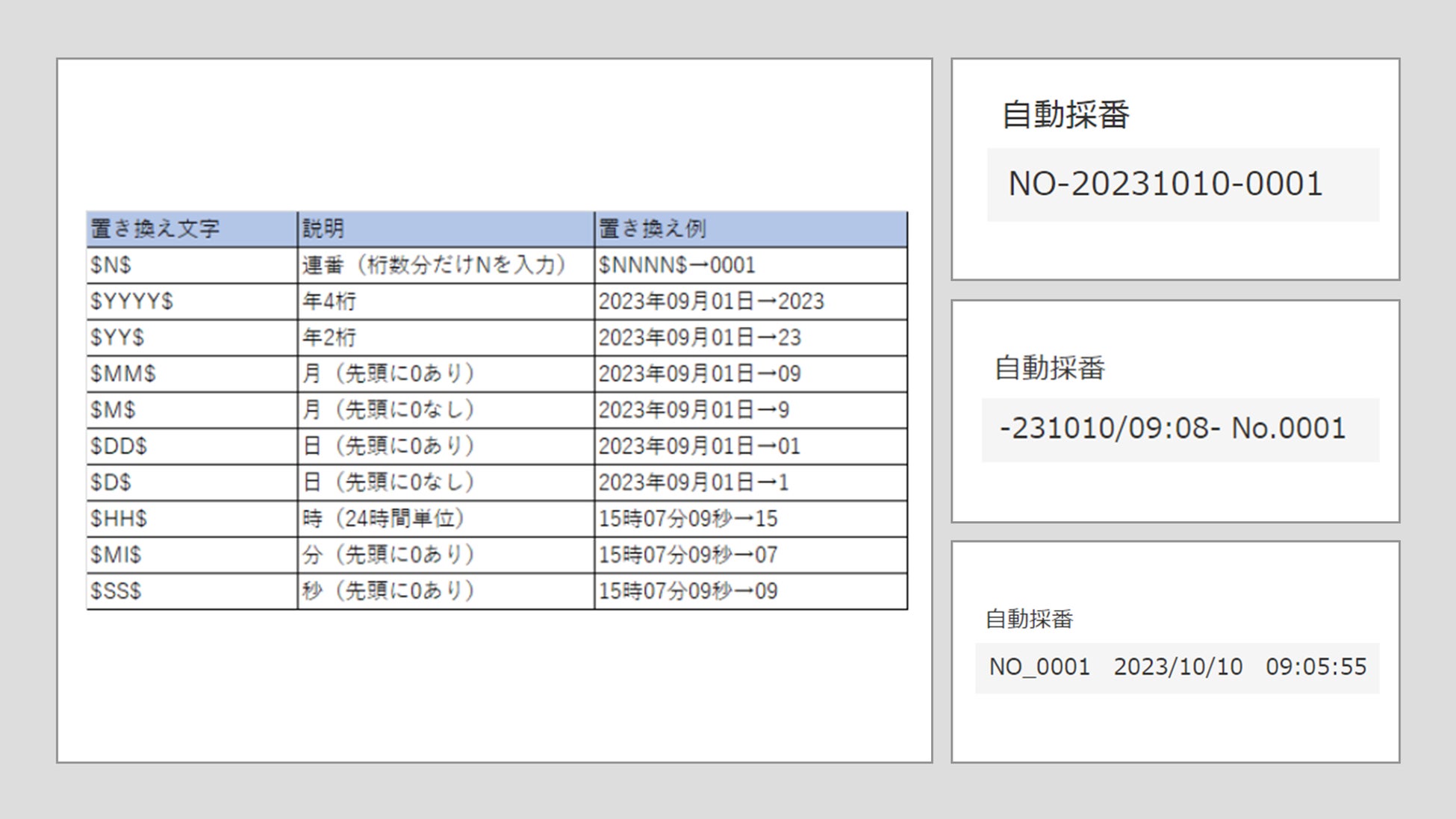Click the NO_0001 2023/10/10 09:05:55 field
Screen dimensions: 1456x819
(x=1177, y=667)
